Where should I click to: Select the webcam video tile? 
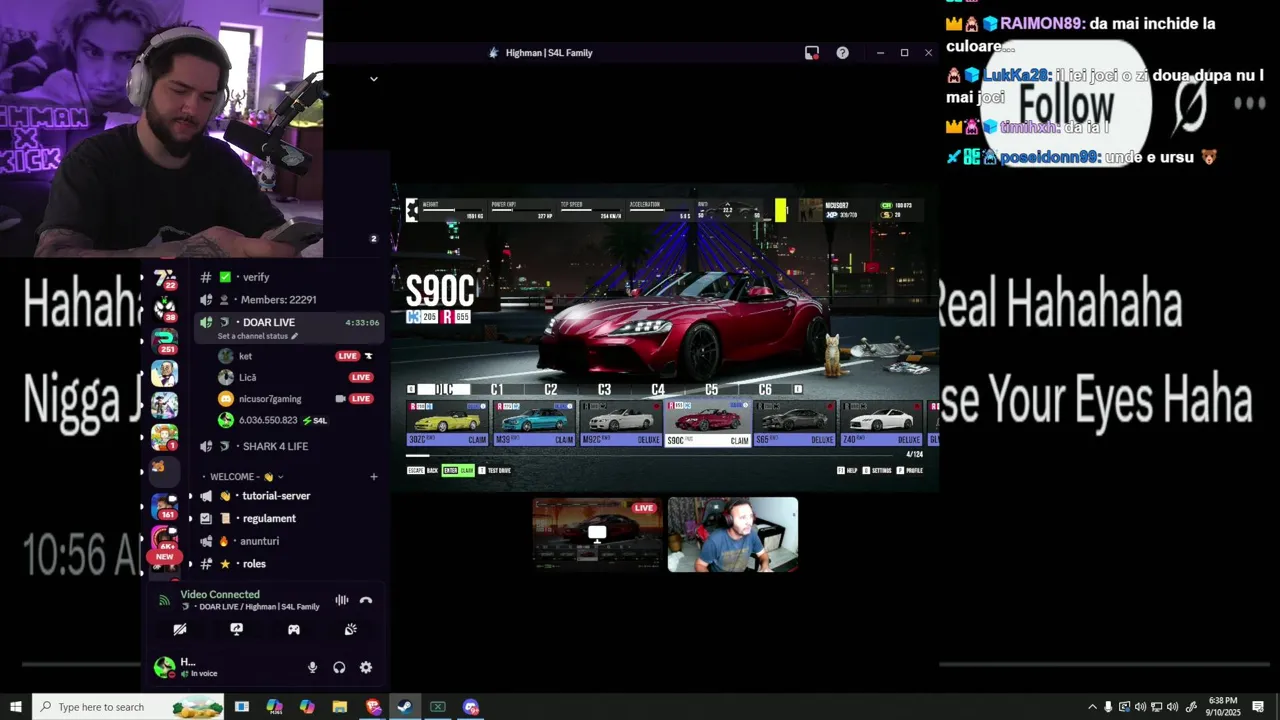tap(733, 535)
